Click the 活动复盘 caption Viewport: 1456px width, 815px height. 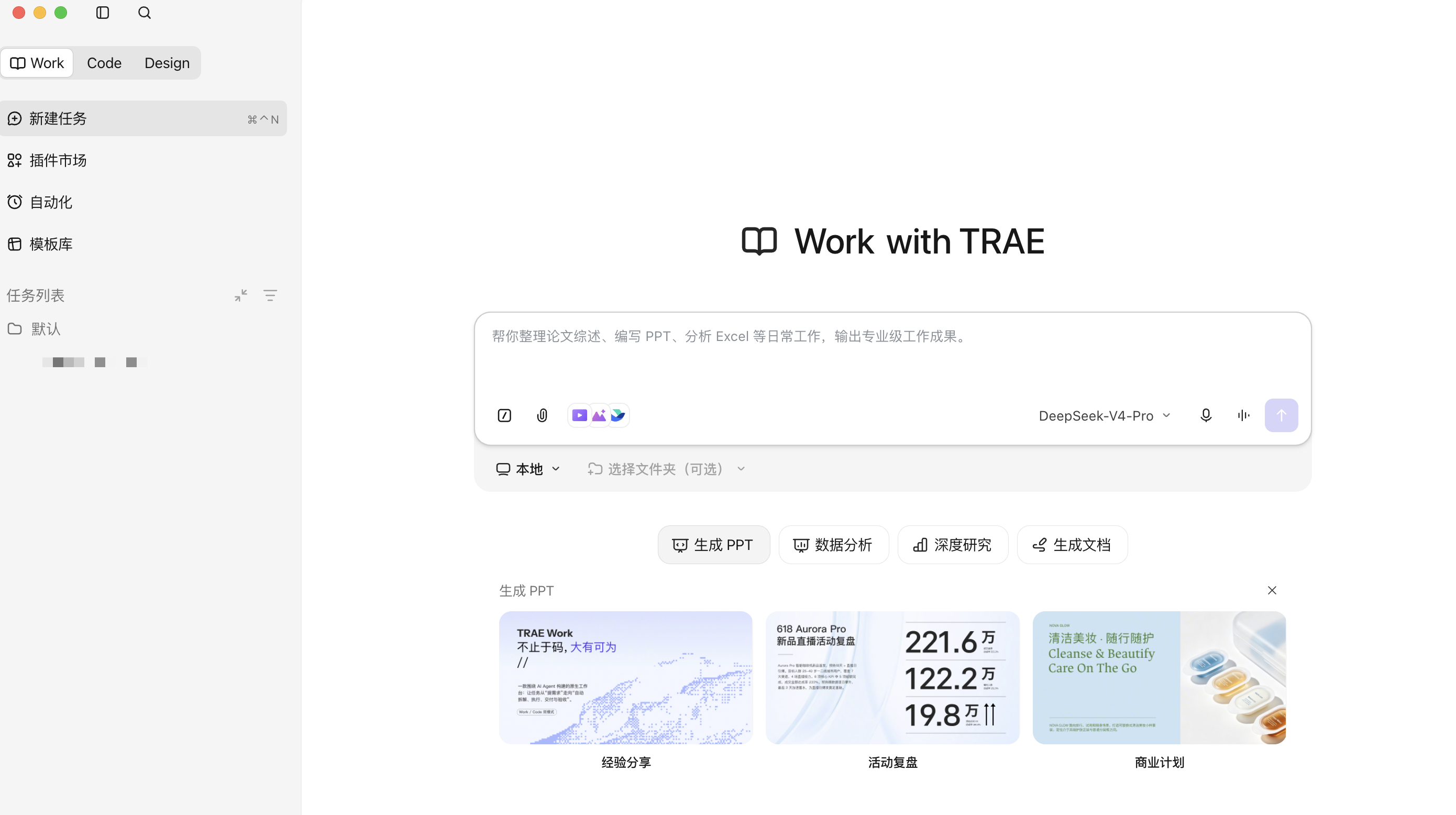pyautogui.click(x=892, y=763)
